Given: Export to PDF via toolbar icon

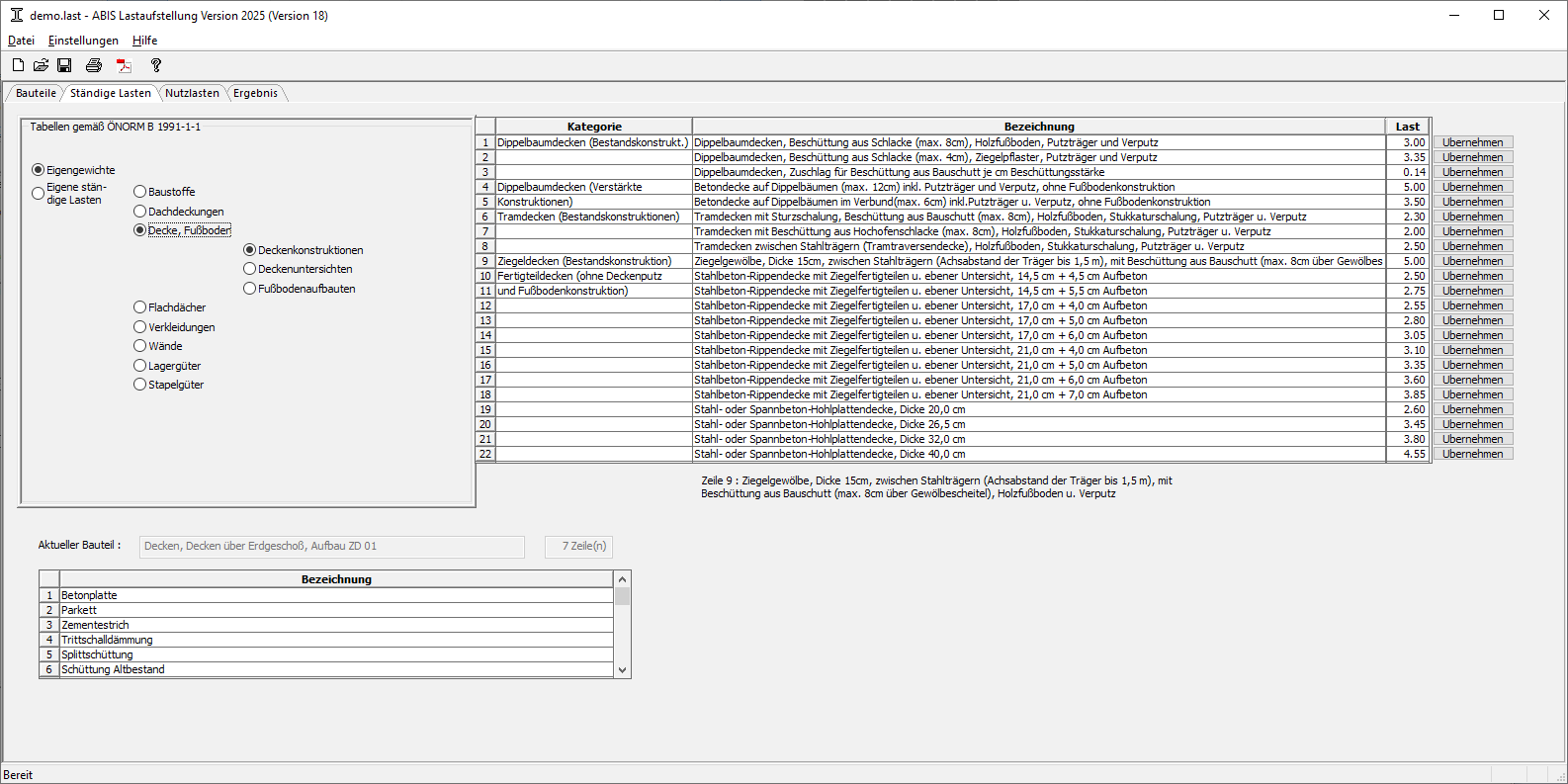Looking at the screenshot, I should (x=125, y=65).
